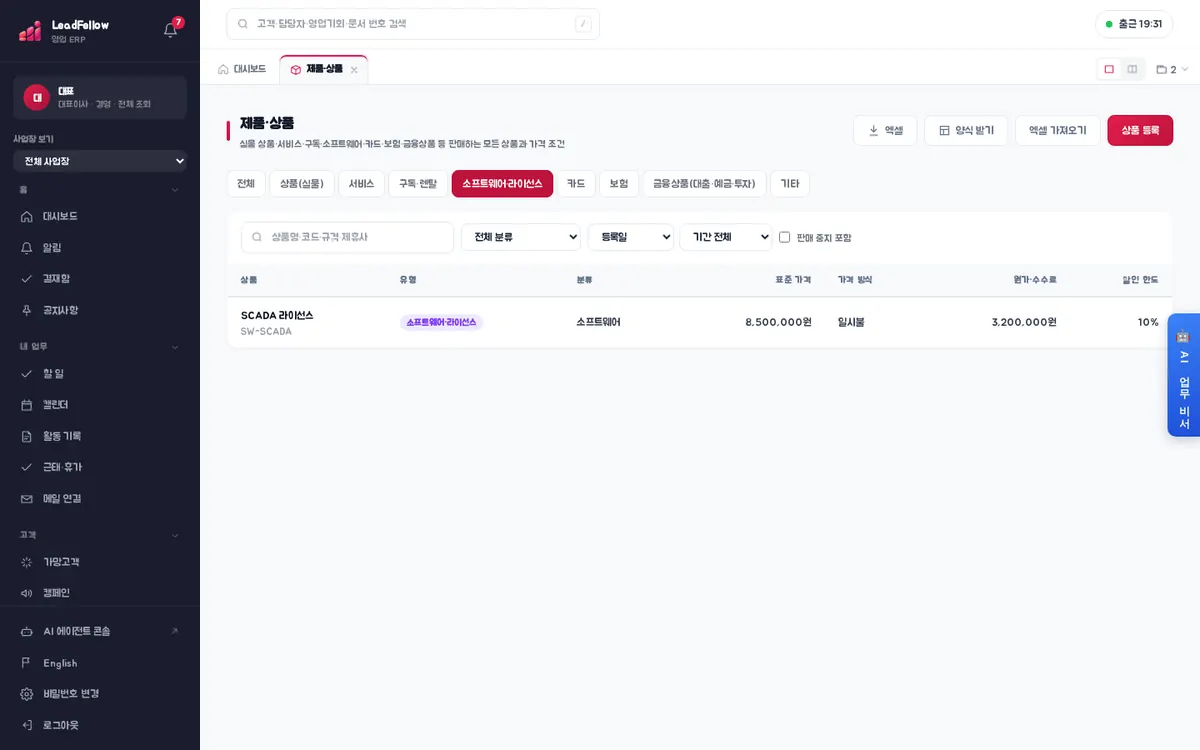This screenshot has height=750, width=1200.
Task: Filter by 서비스 category
Action: (x=361, y=184)
